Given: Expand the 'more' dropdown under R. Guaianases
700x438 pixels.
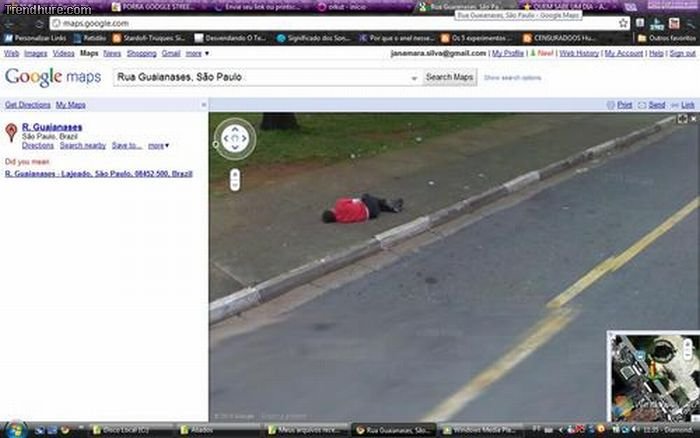Looking at the screenshot, I should [x=158, y=146].
